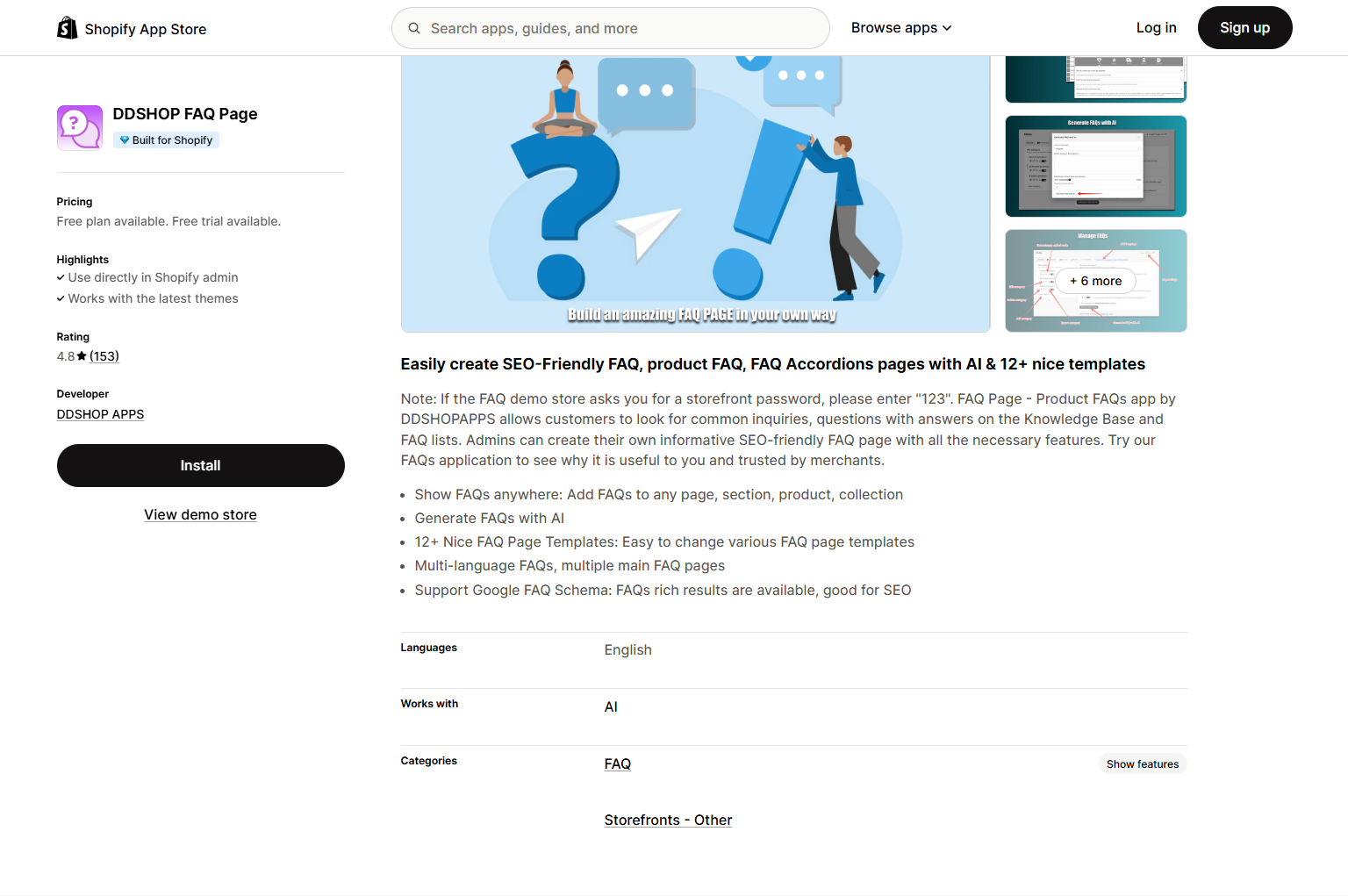Click the Shopify bag logo icon

(67, 28)
